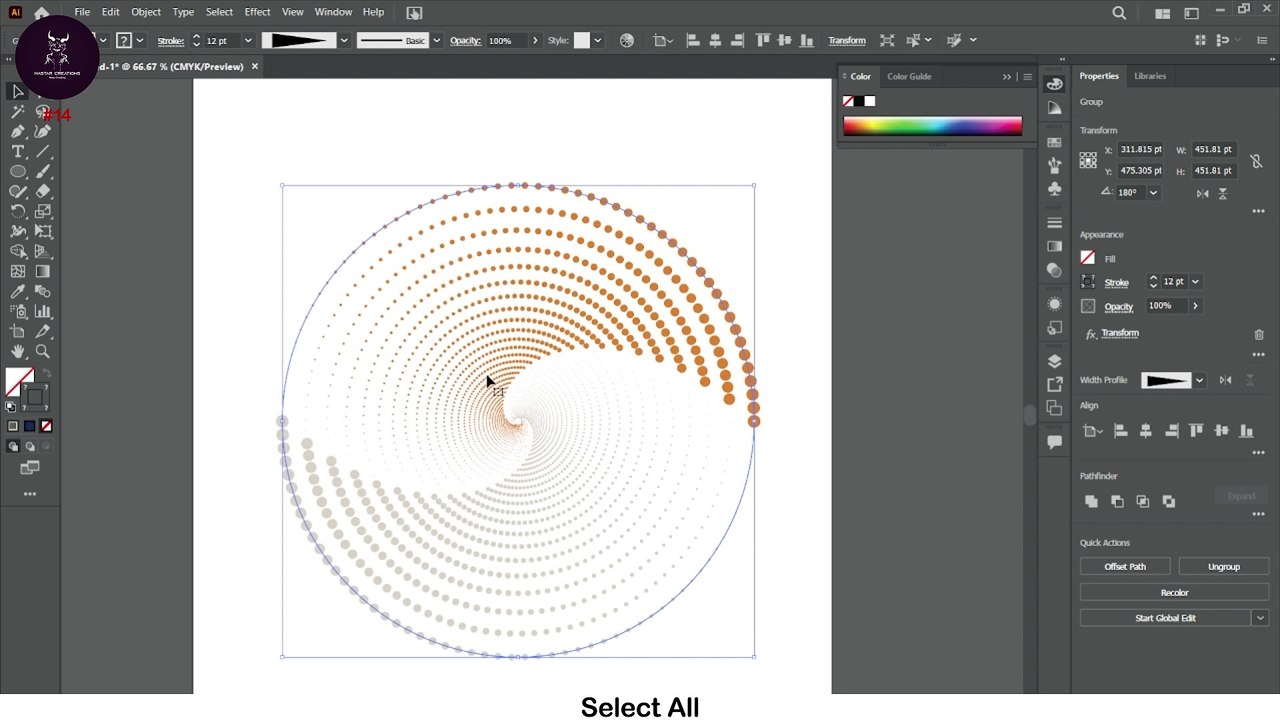Screen dimensions: 1280x720
Task: Select the Zoom tool
Action: (43, 352)
